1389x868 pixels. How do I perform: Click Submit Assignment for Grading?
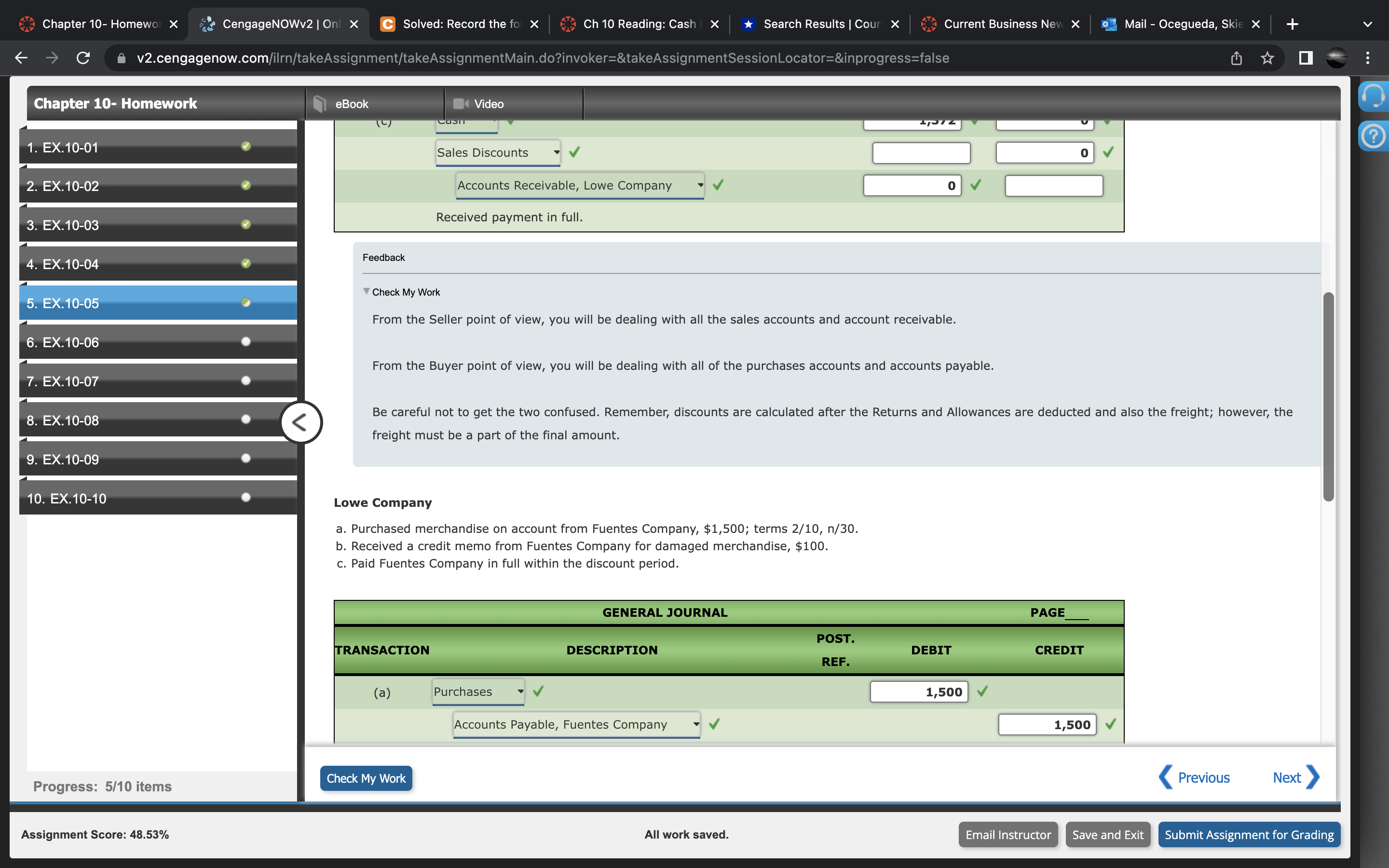[x=1249, y=835]
